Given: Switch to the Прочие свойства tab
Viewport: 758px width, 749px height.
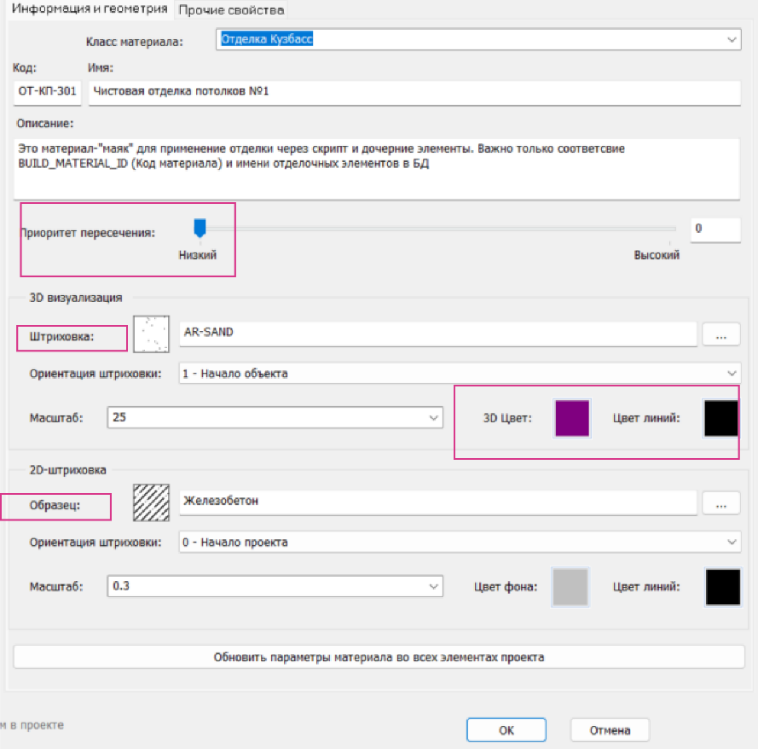Looking at the screenshot, I should (x=231, y=10).
